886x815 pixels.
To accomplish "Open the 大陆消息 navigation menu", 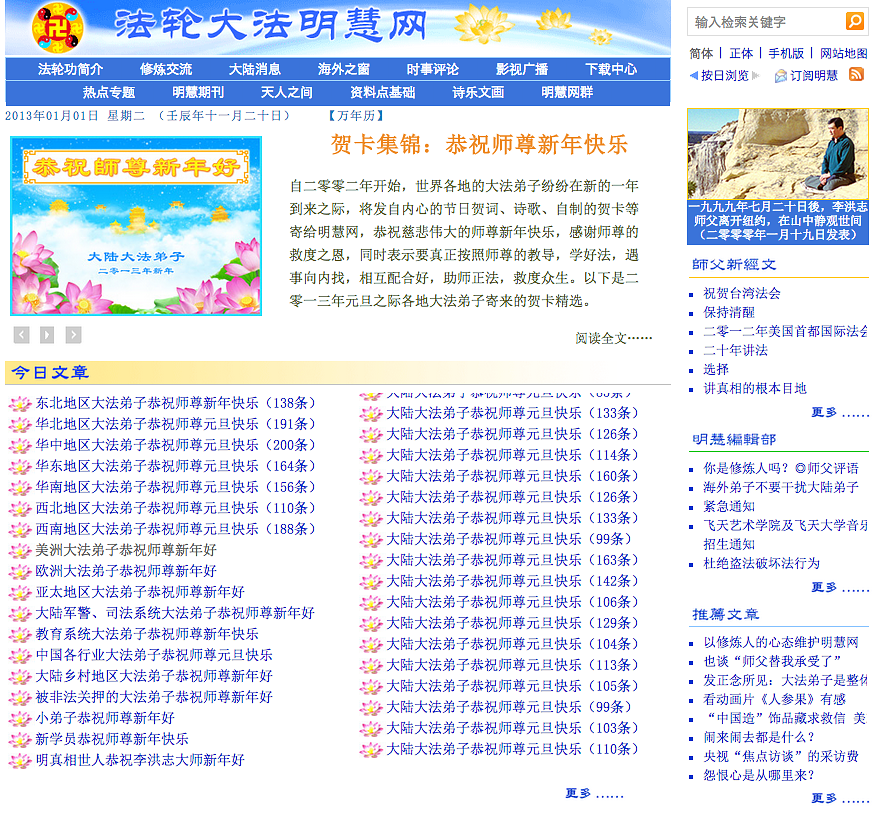I will point(254,69).
